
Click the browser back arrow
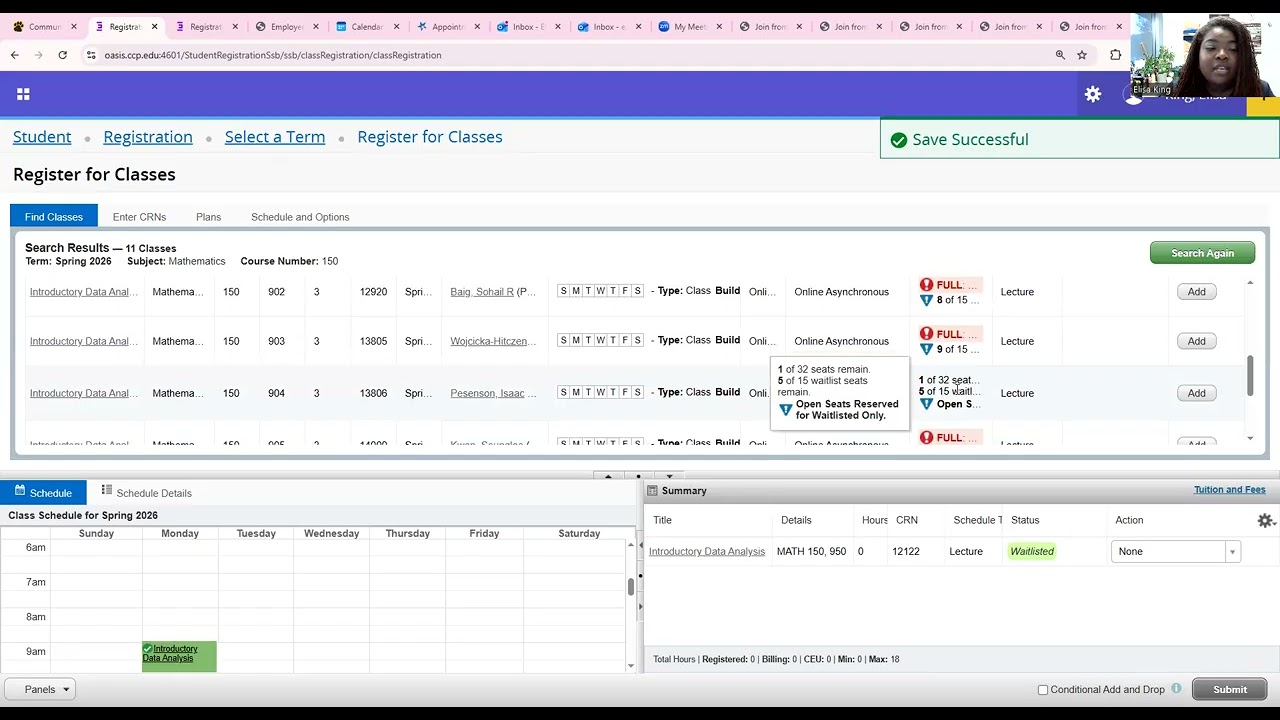pos(15,55)
